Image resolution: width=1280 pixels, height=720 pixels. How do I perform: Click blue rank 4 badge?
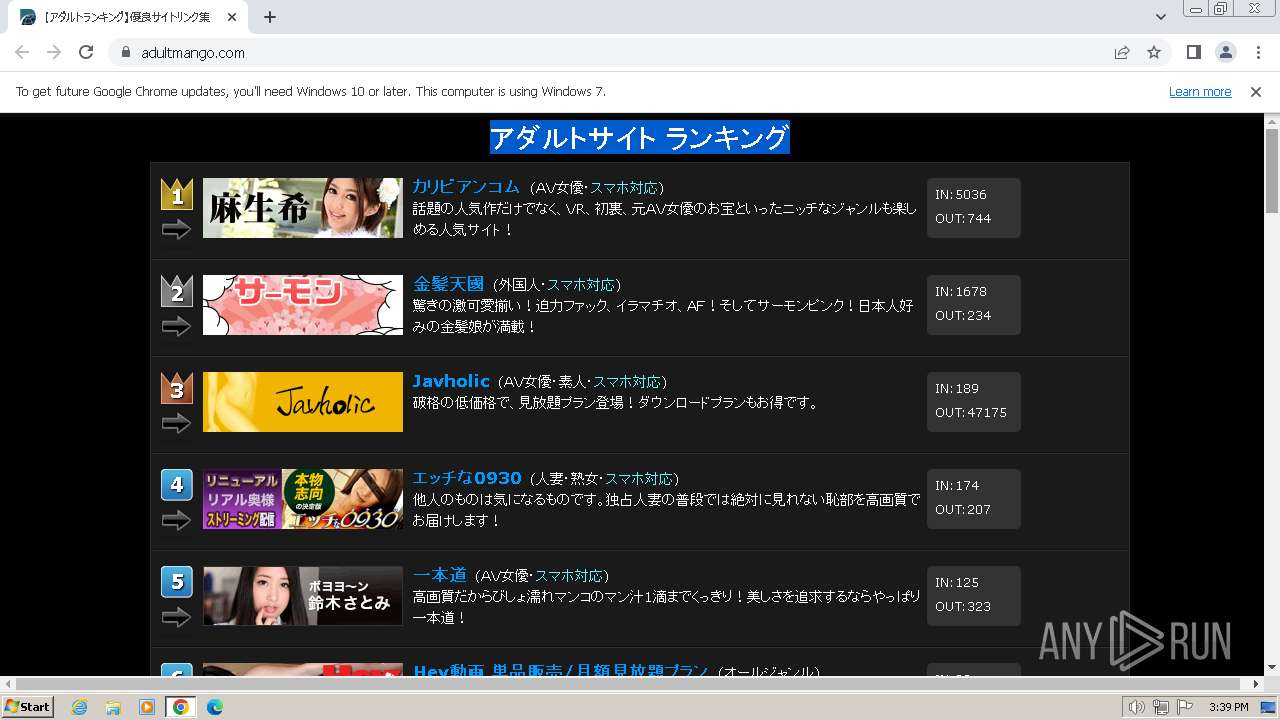[x=177, y=485]
